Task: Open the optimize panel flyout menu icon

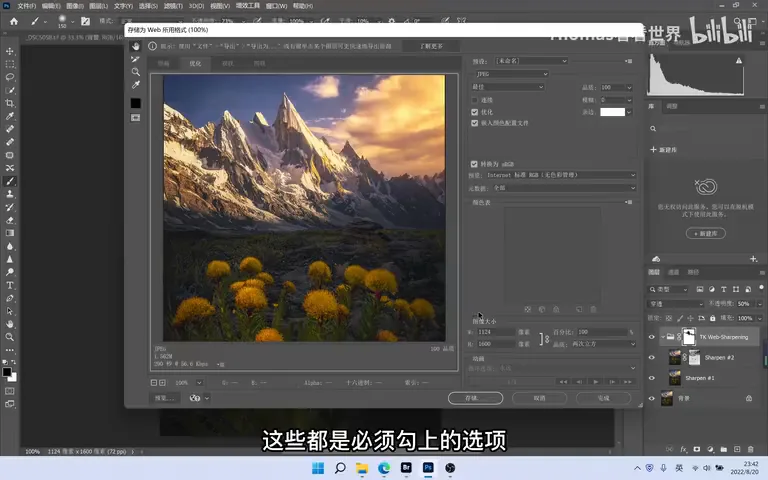Action: [x=629, y=61]
